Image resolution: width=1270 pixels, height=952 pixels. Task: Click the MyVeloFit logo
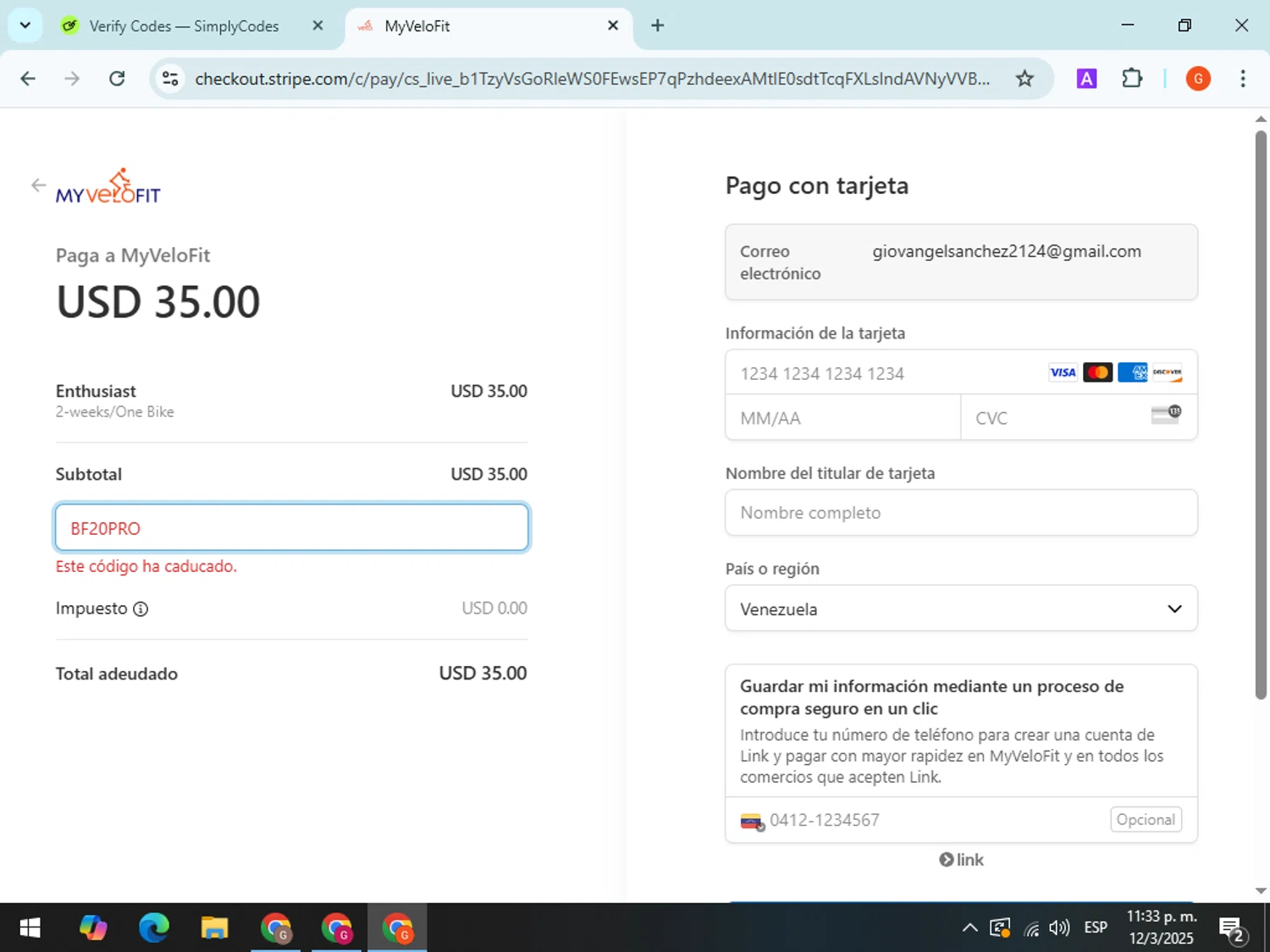click(x=108, y=186)
